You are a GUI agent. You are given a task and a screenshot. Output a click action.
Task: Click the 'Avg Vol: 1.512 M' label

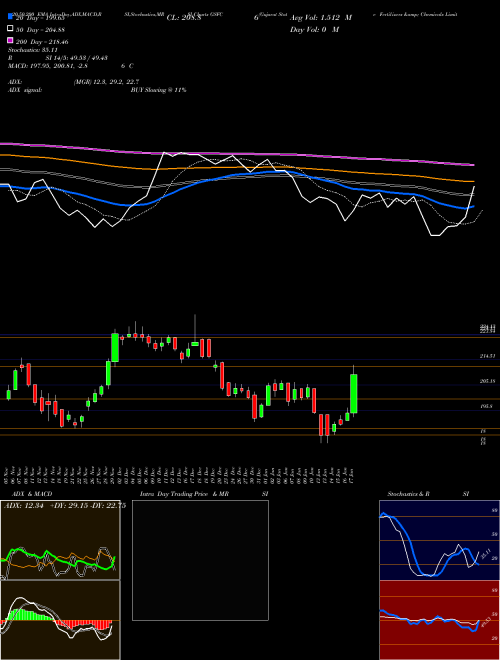coord(321,18)
